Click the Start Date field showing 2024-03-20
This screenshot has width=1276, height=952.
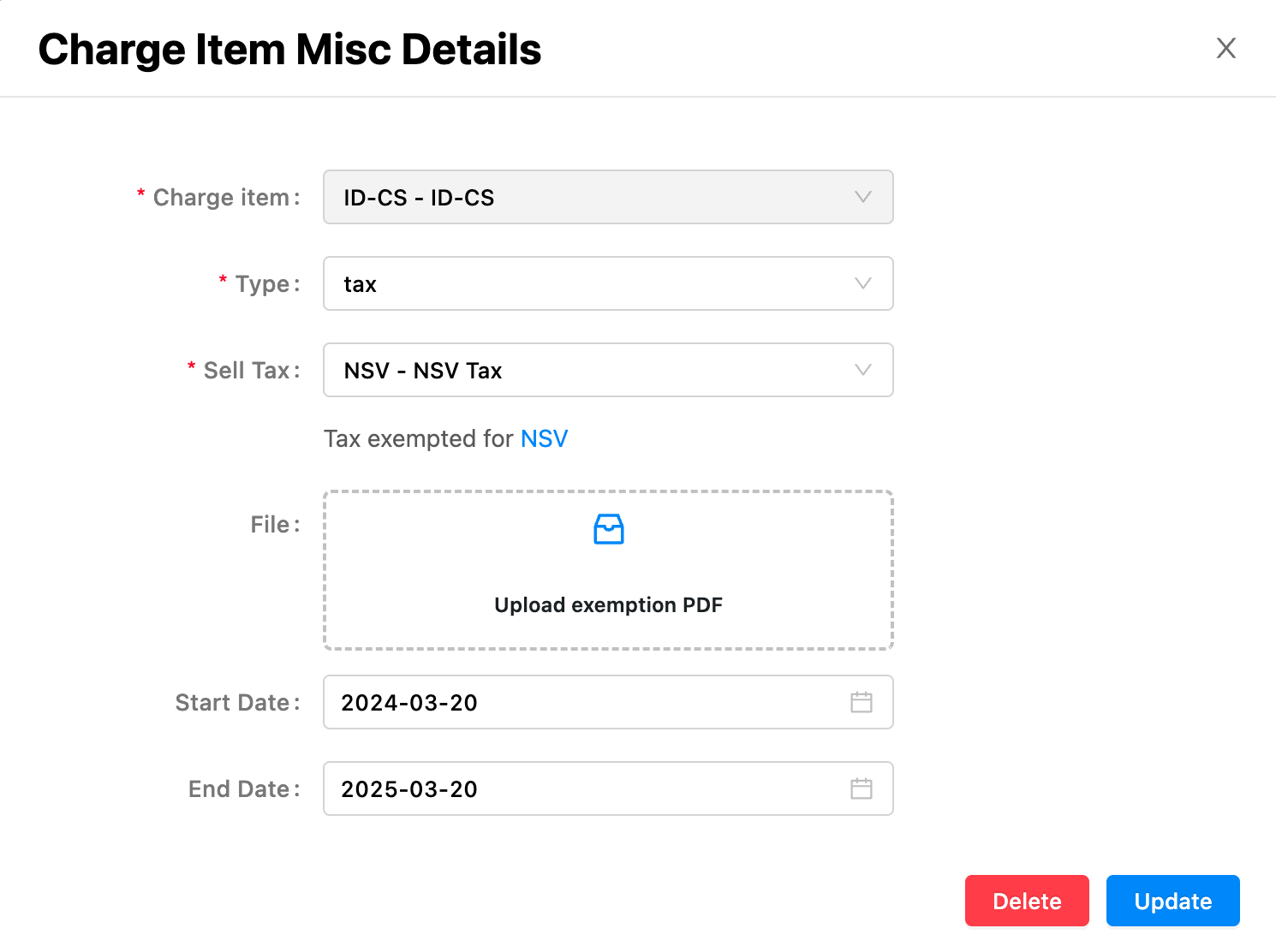pyautogui.click(x=582, y=702)
